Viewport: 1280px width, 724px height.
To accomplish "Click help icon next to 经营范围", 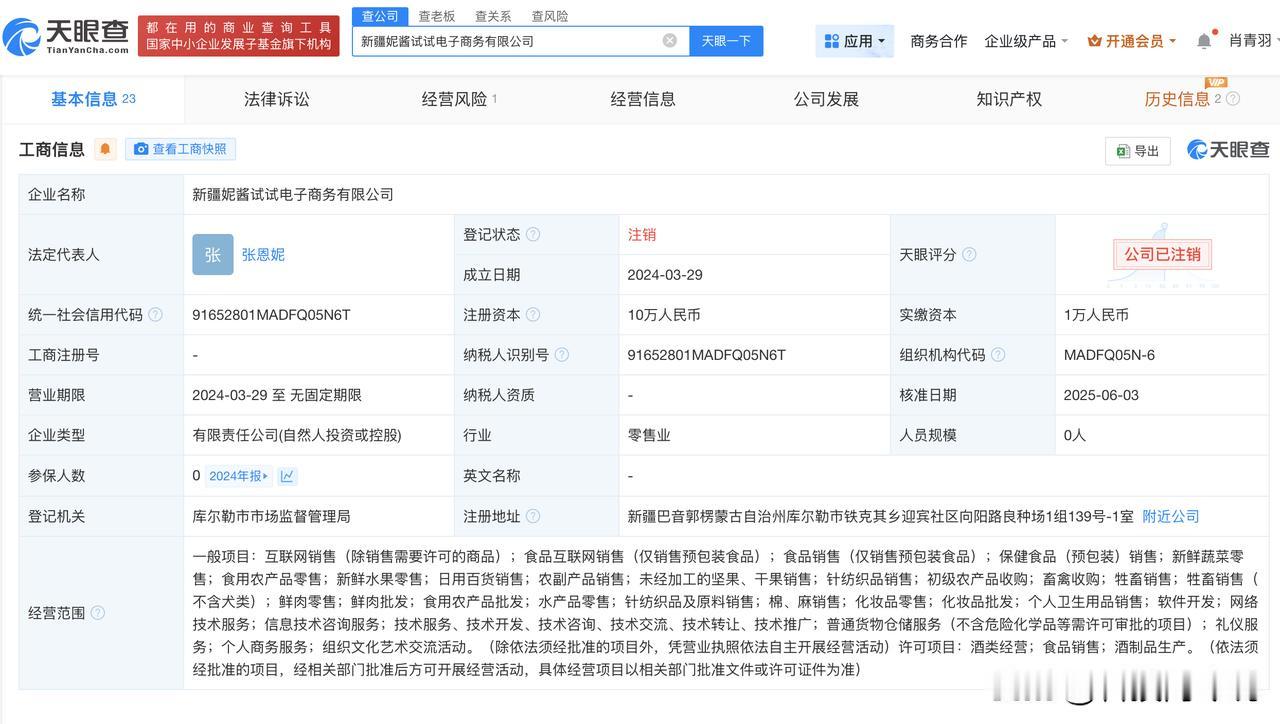I will pyautogui.click(x=97, y=613).
